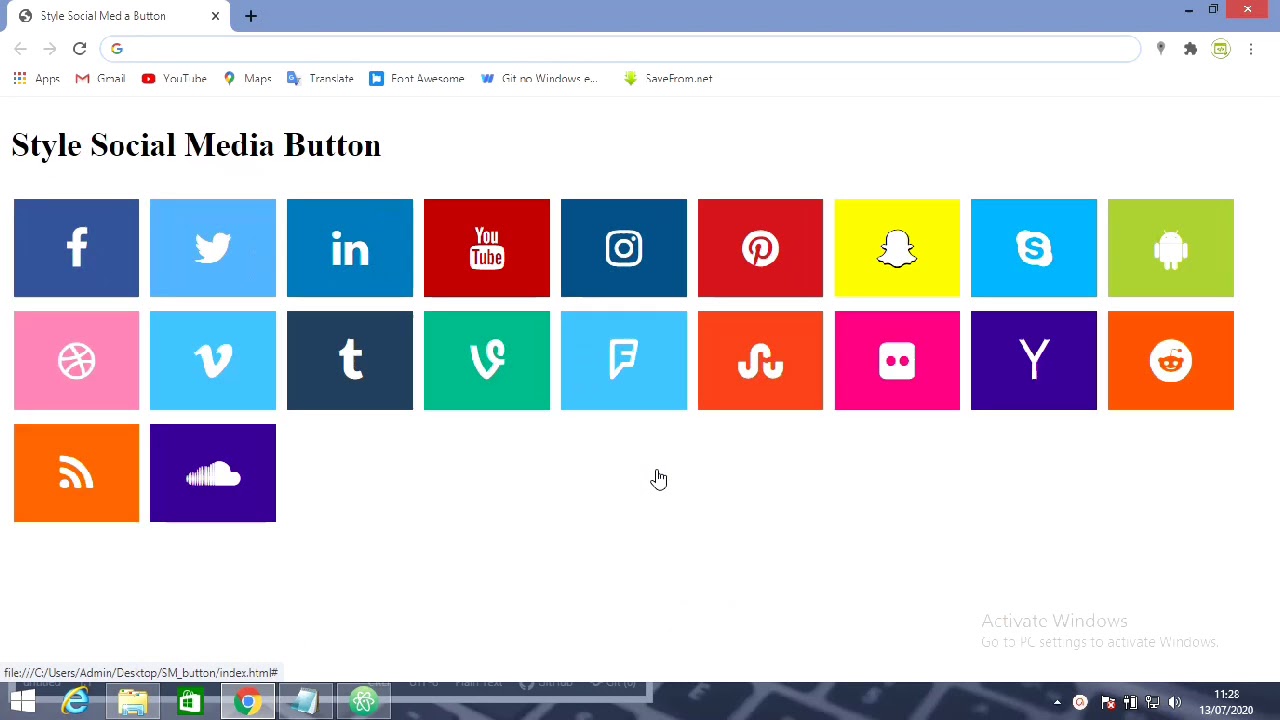The height and width of the screenshot is (720, 1280).
Task: Click the red YouTube button
Action: 487,248
